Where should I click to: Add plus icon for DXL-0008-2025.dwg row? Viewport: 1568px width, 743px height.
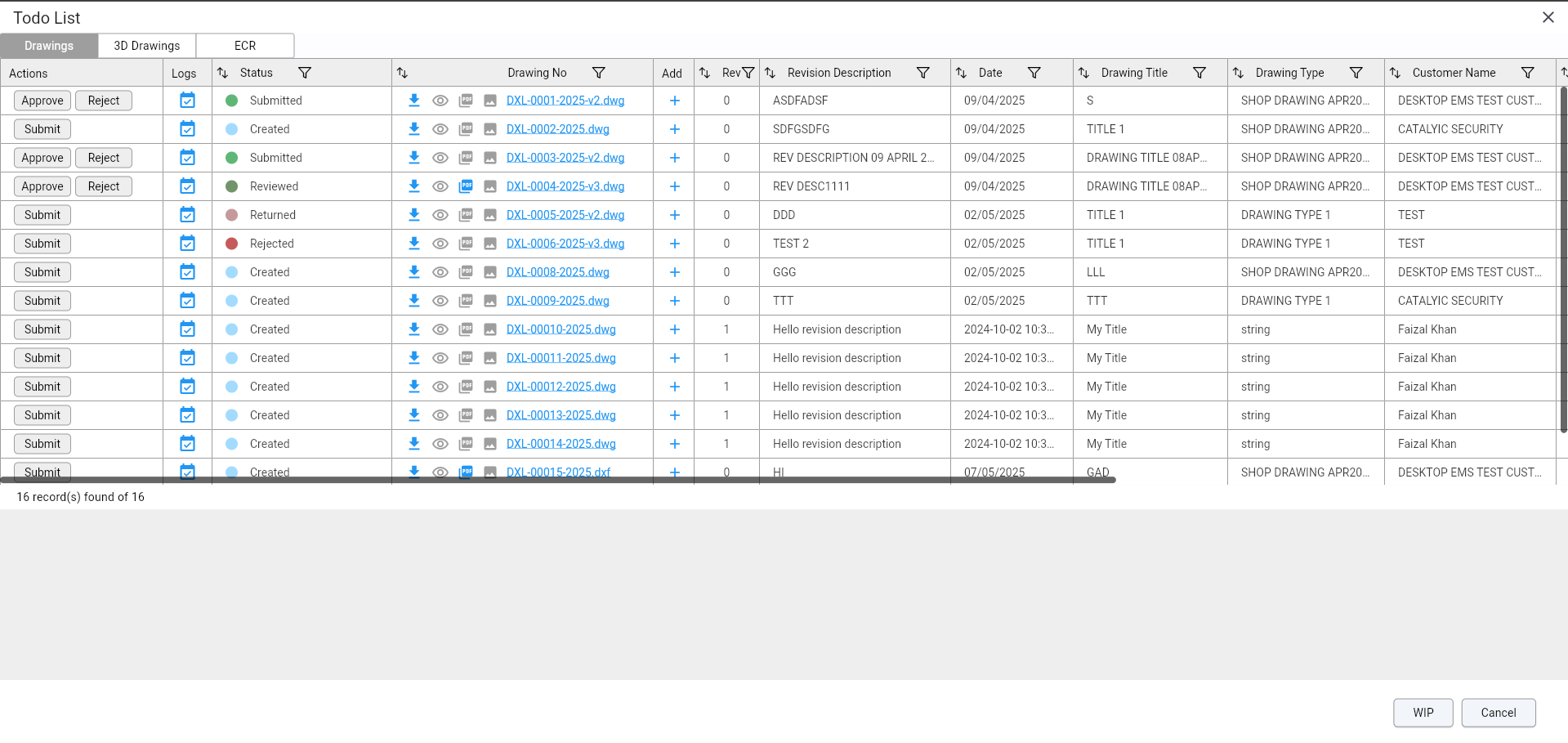675,272
